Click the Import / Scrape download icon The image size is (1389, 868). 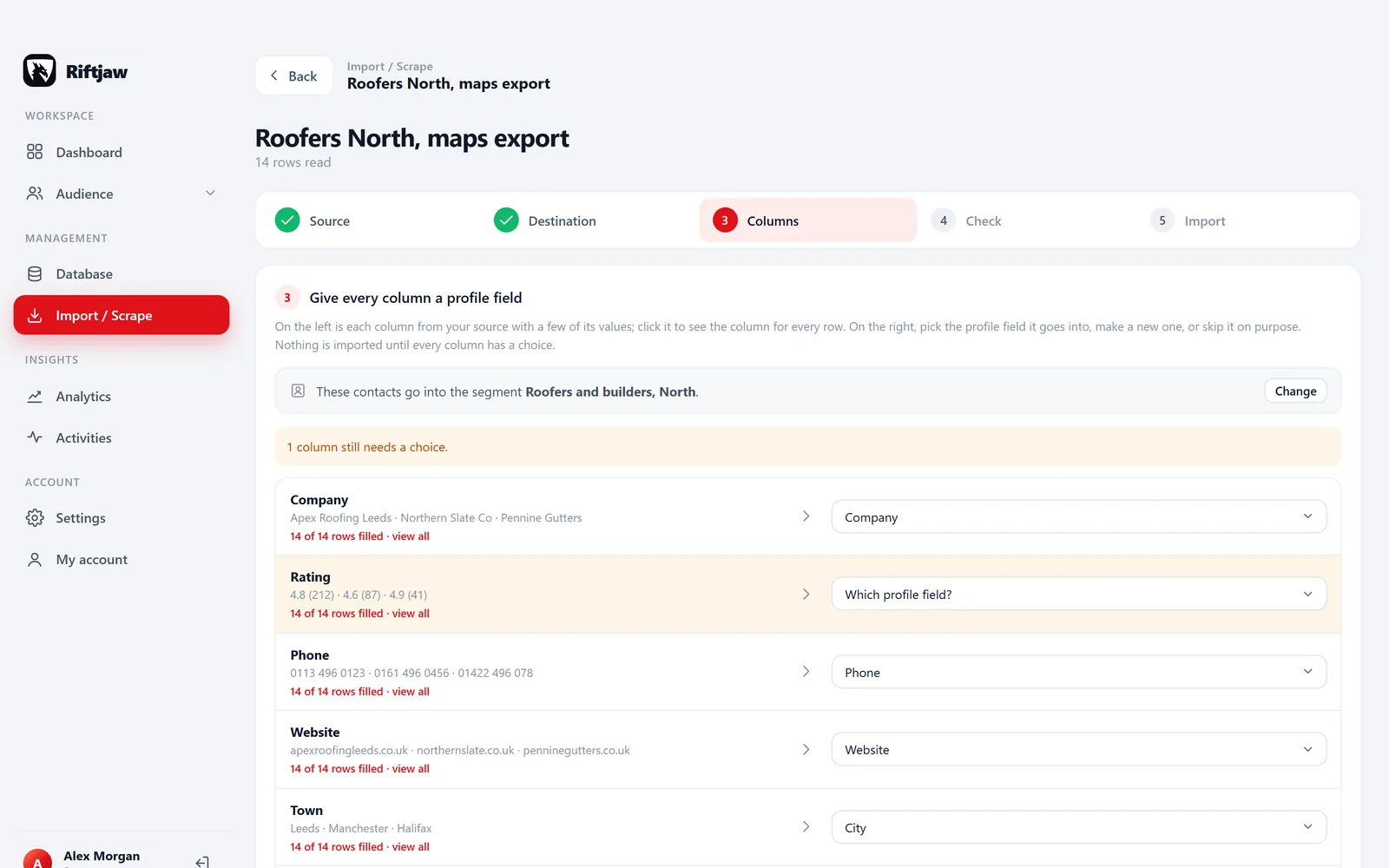click(x=35, y=315)
